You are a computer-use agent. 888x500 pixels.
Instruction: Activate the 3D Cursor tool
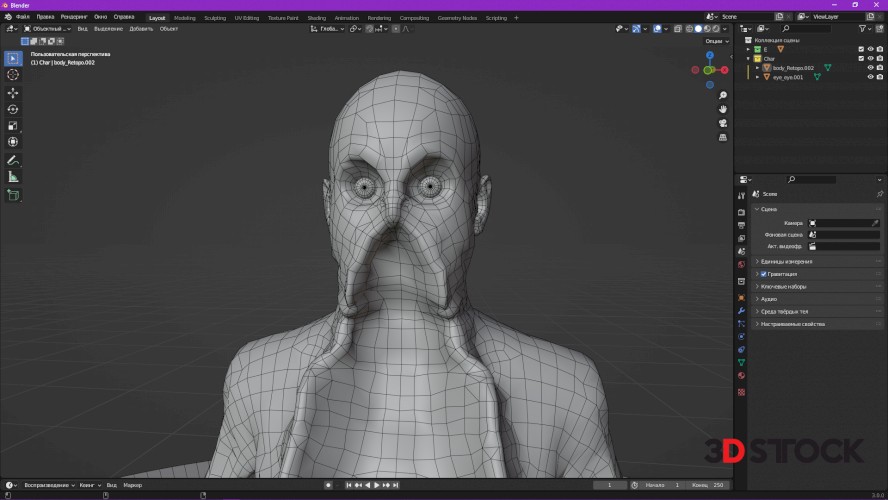pos(13,75)
